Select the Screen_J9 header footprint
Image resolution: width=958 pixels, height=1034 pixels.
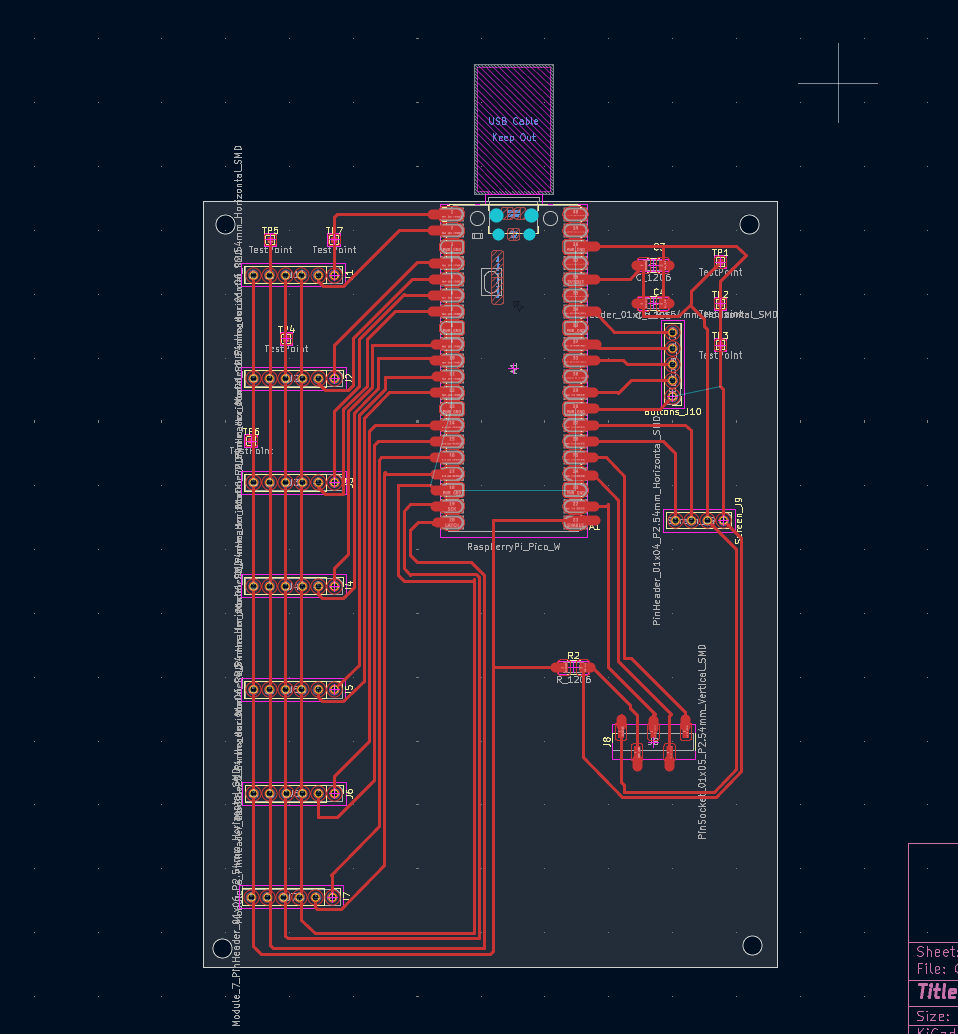[699, 520]
